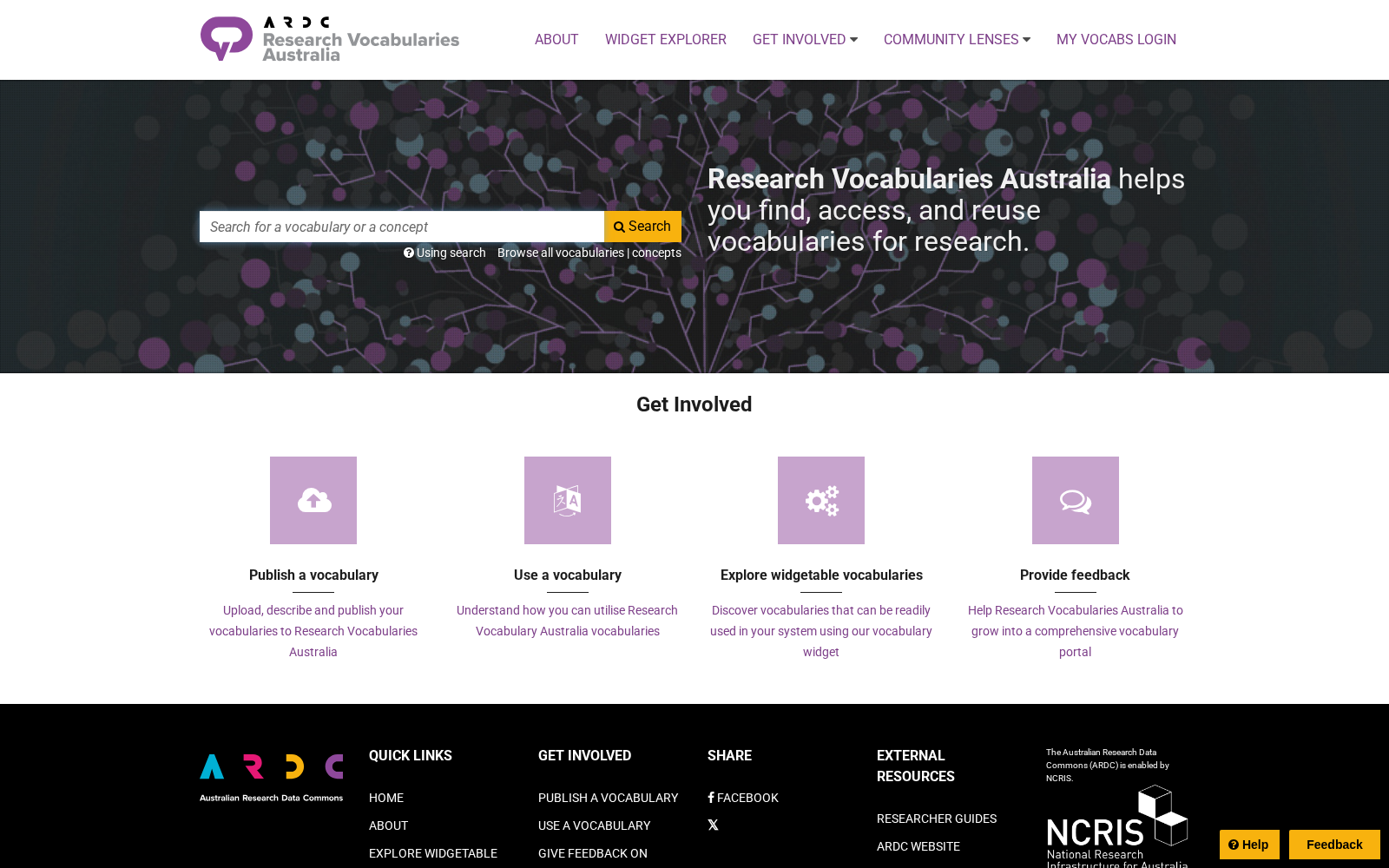Screen dimensions: 1389x868
Task: Go to My Vocabs Login
Action: coord(1116,39)
